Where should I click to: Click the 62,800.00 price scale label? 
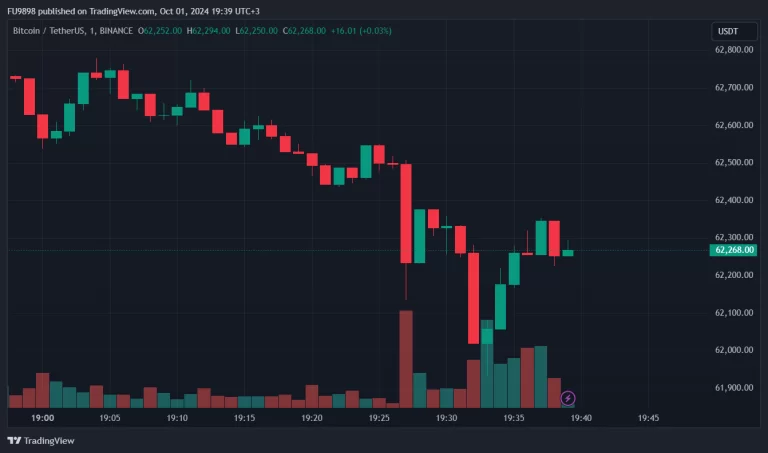tap(733, 49)
